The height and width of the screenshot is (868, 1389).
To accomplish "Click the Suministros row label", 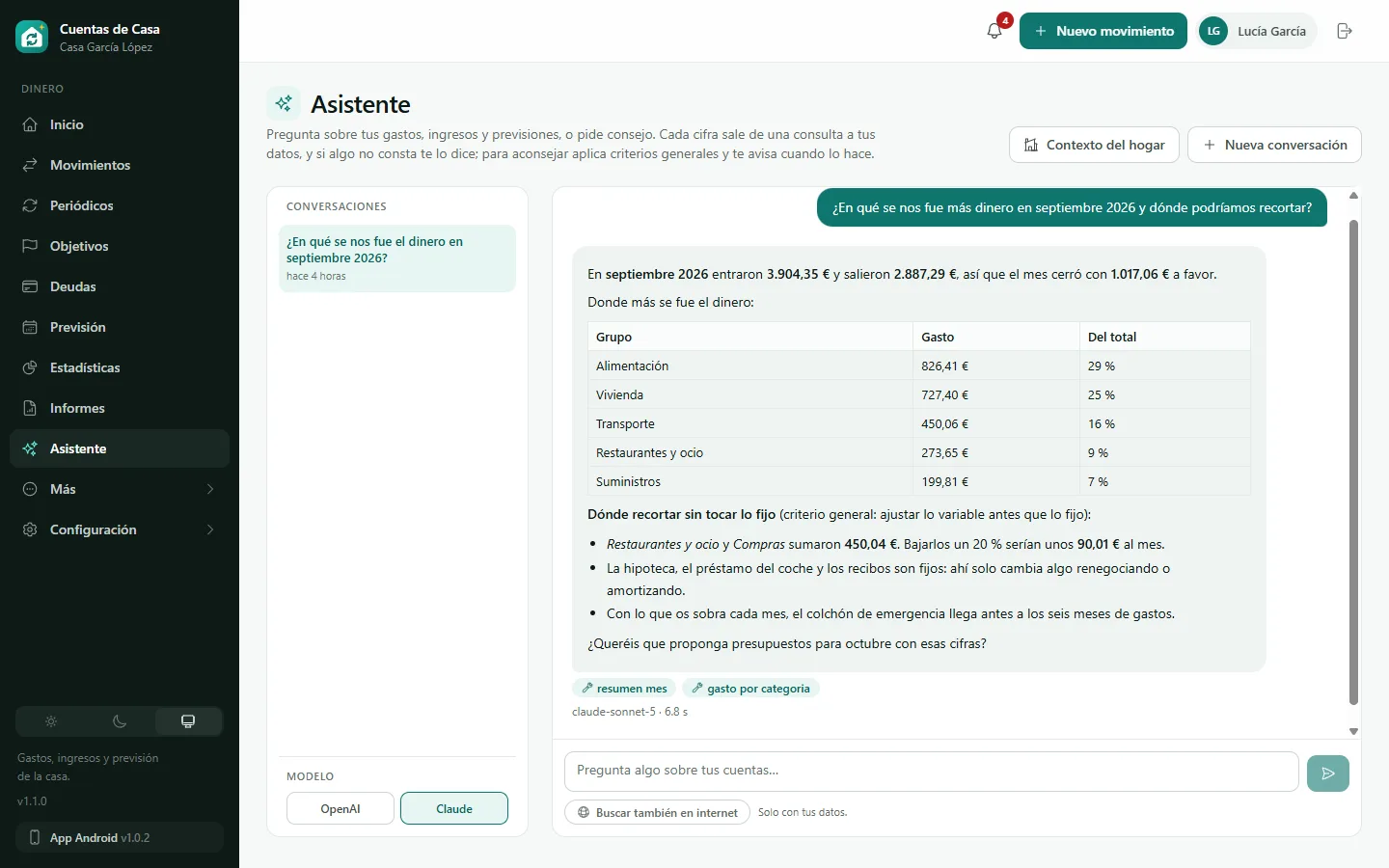I will coord(628,482).
